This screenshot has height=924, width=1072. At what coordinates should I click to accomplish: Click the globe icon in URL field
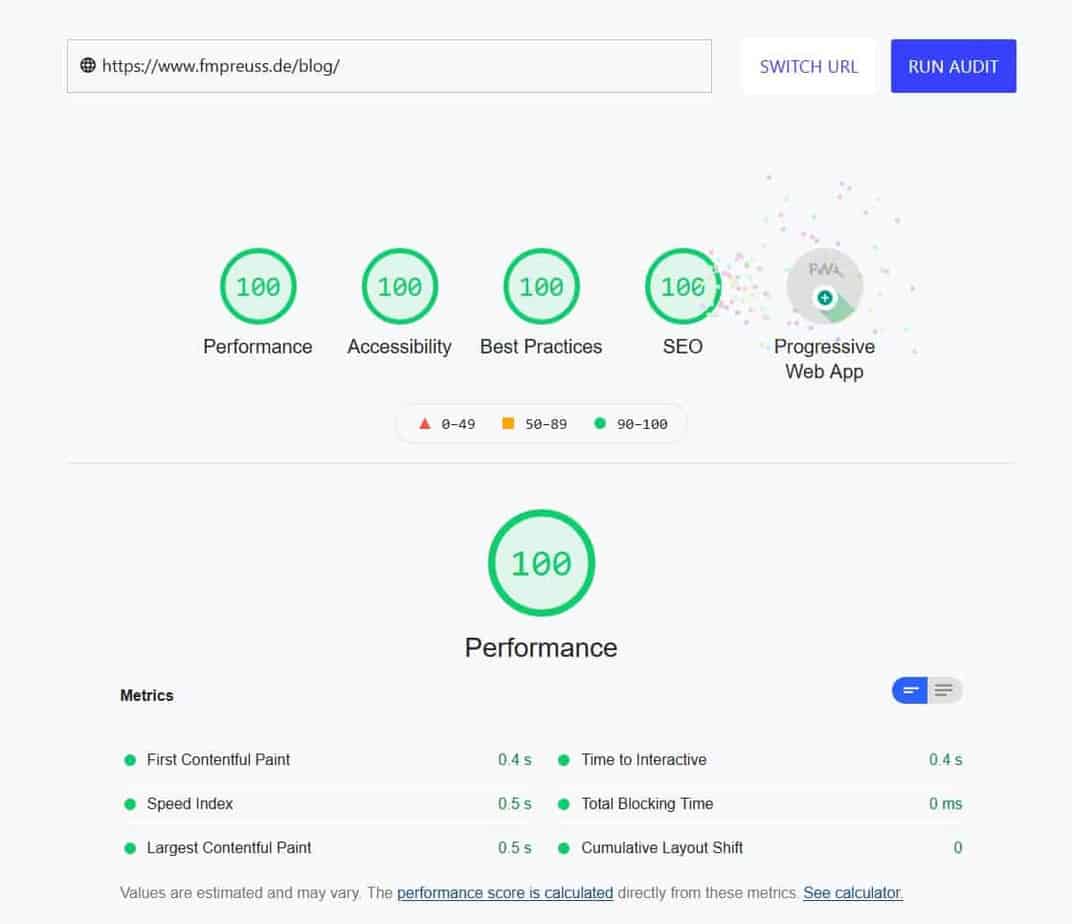coord(88,66)
